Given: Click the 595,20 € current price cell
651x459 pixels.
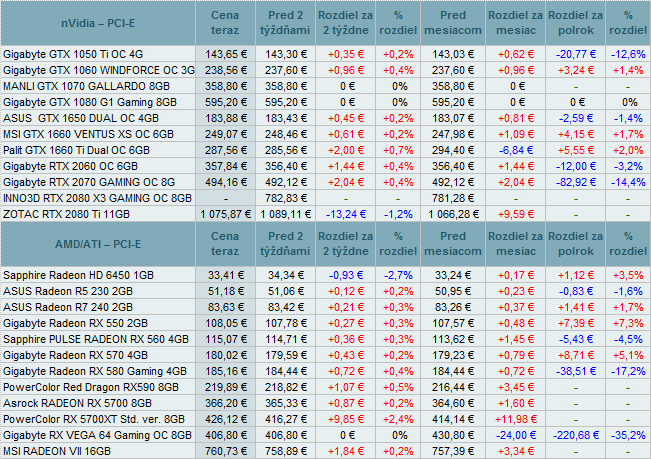Looking at the screenshot, I should pos(225,102).
